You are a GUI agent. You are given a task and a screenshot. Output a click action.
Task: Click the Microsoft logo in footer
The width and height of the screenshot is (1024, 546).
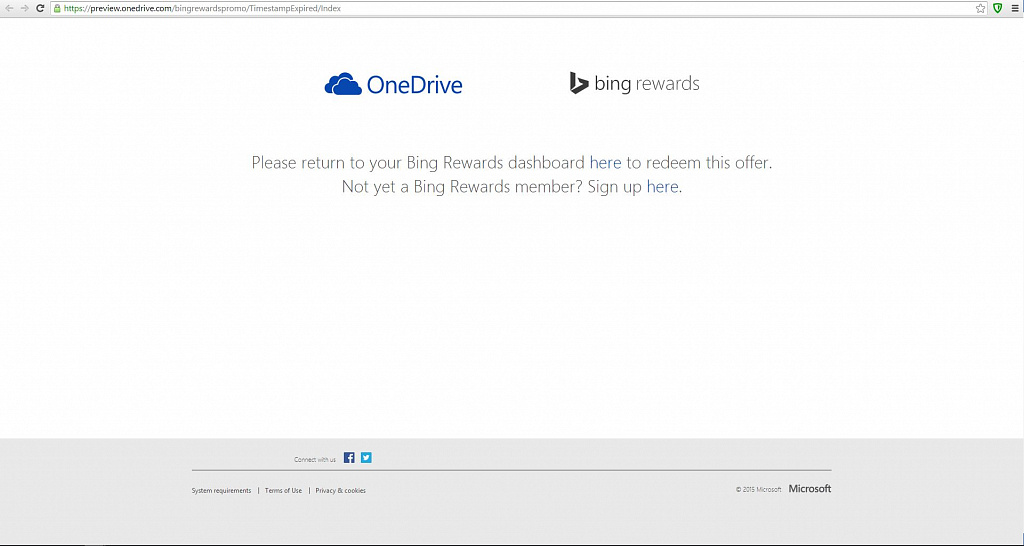tap(810, 489)
